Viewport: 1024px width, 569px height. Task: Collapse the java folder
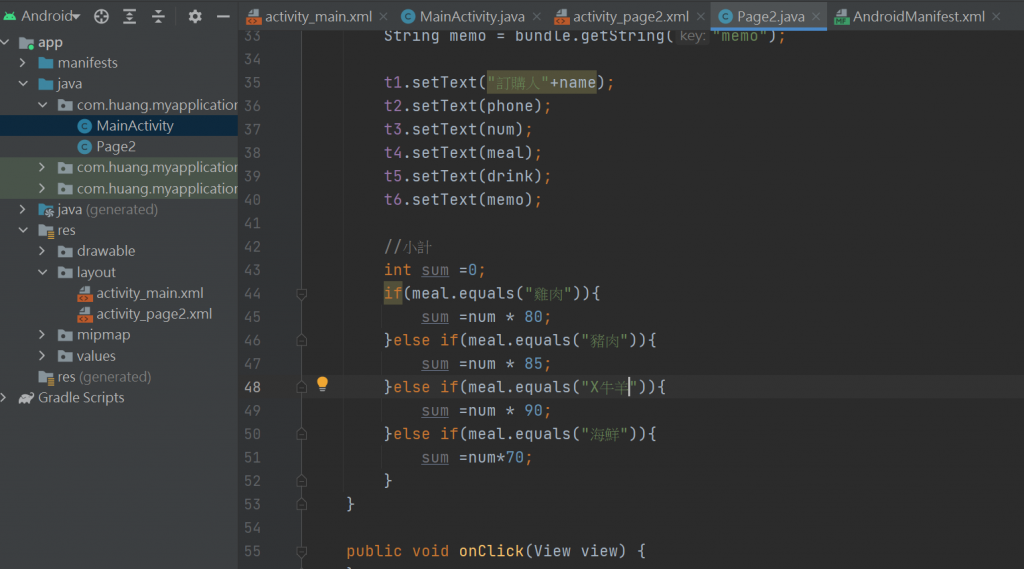(23, 84)
